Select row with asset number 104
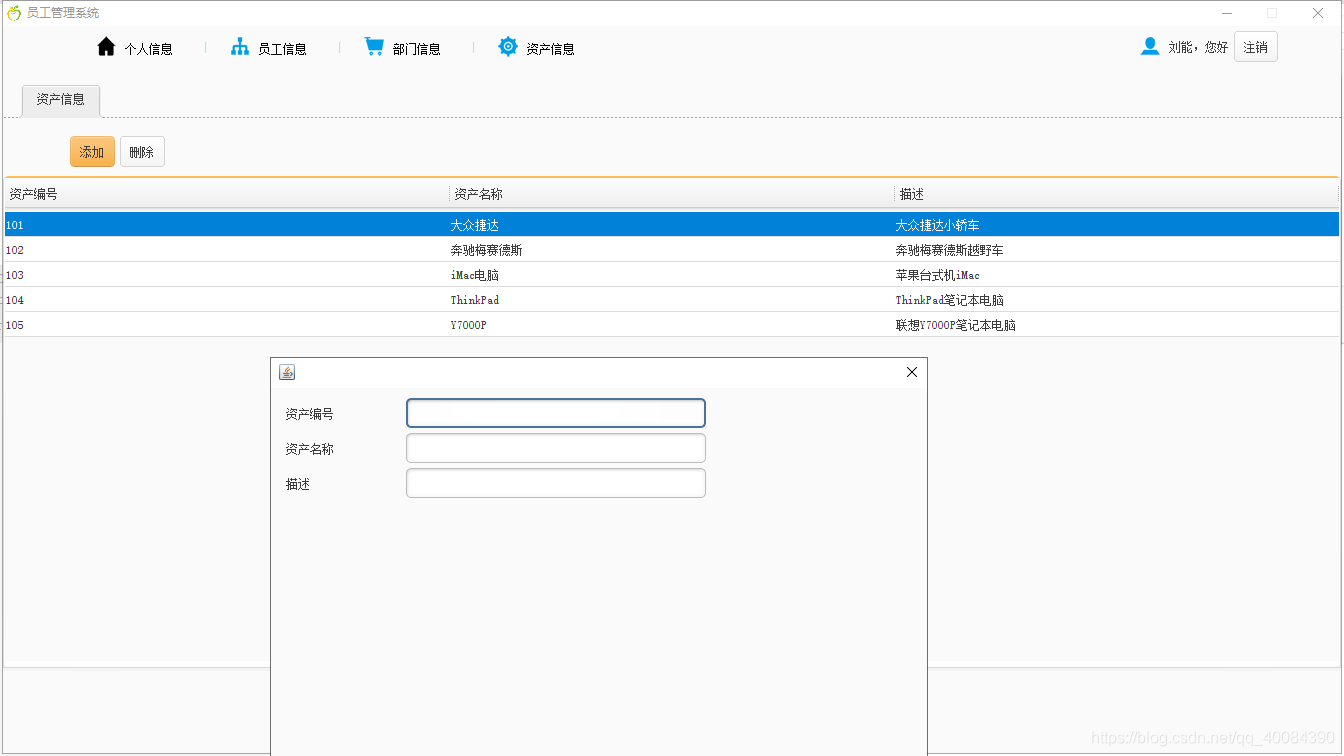The width and height of the screenshot is (1344, 756). click(672, 300)
